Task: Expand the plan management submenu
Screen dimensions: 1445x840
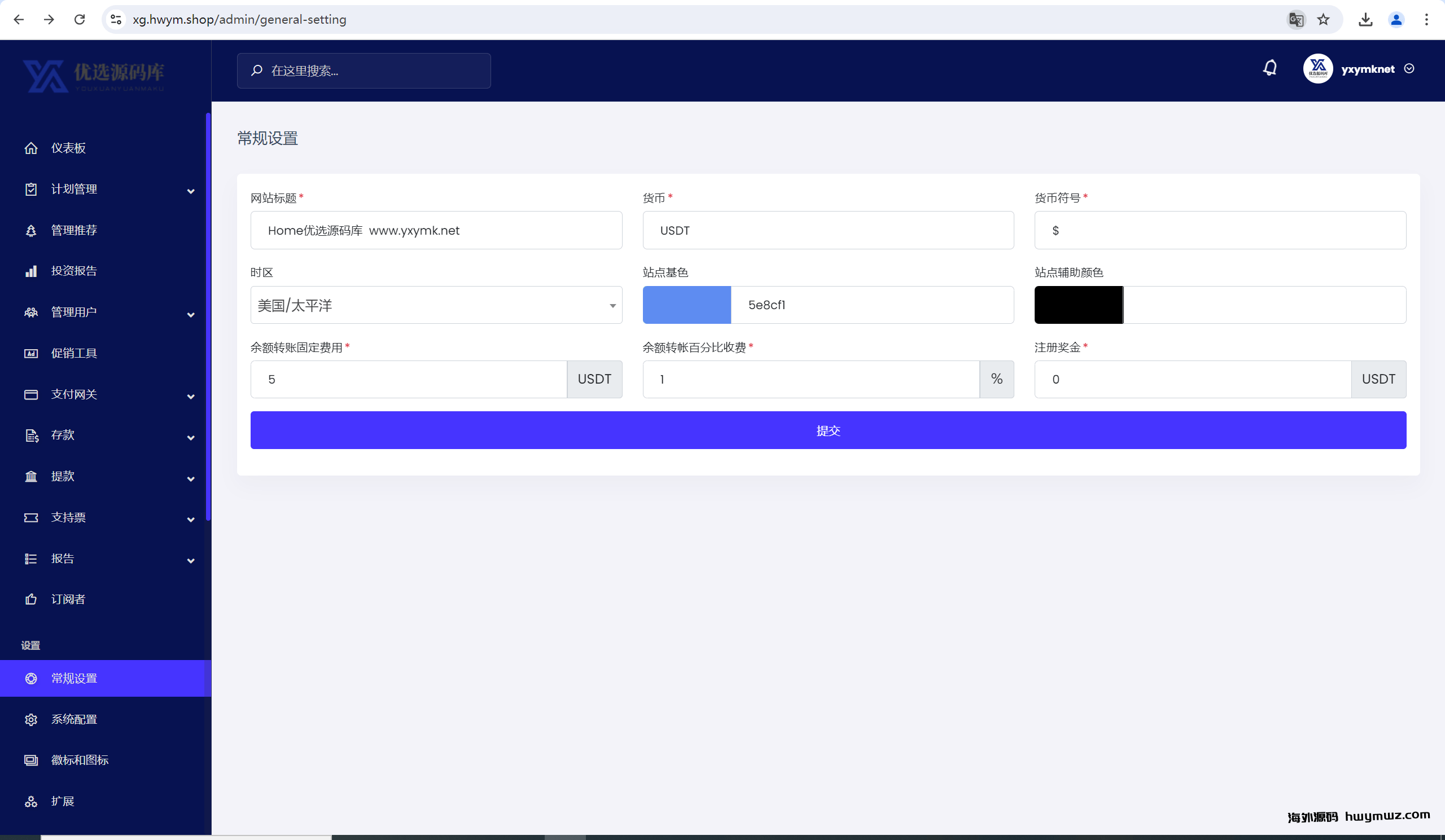Action: pos(190,191)
